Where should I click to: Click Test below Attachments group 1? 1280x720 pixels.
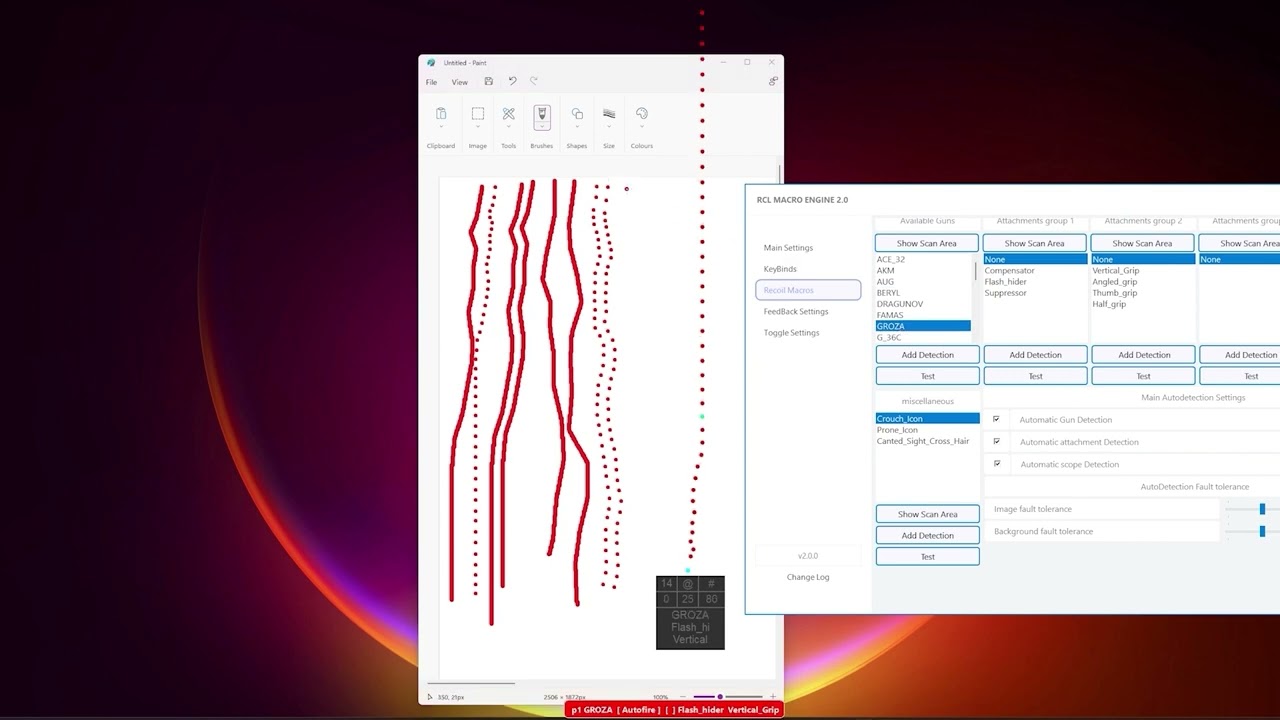click(1035, 376)
